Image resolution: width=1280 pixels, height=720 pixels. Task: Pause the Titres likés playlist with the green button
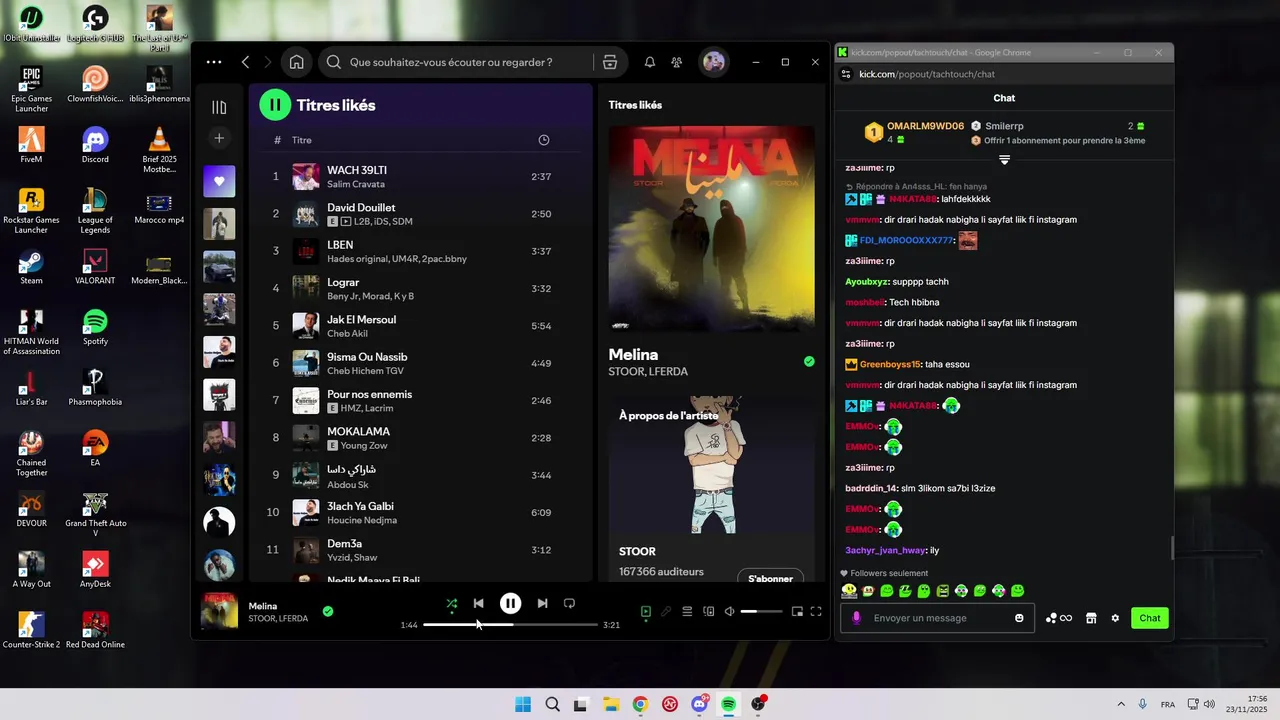[x=275, y=104]
